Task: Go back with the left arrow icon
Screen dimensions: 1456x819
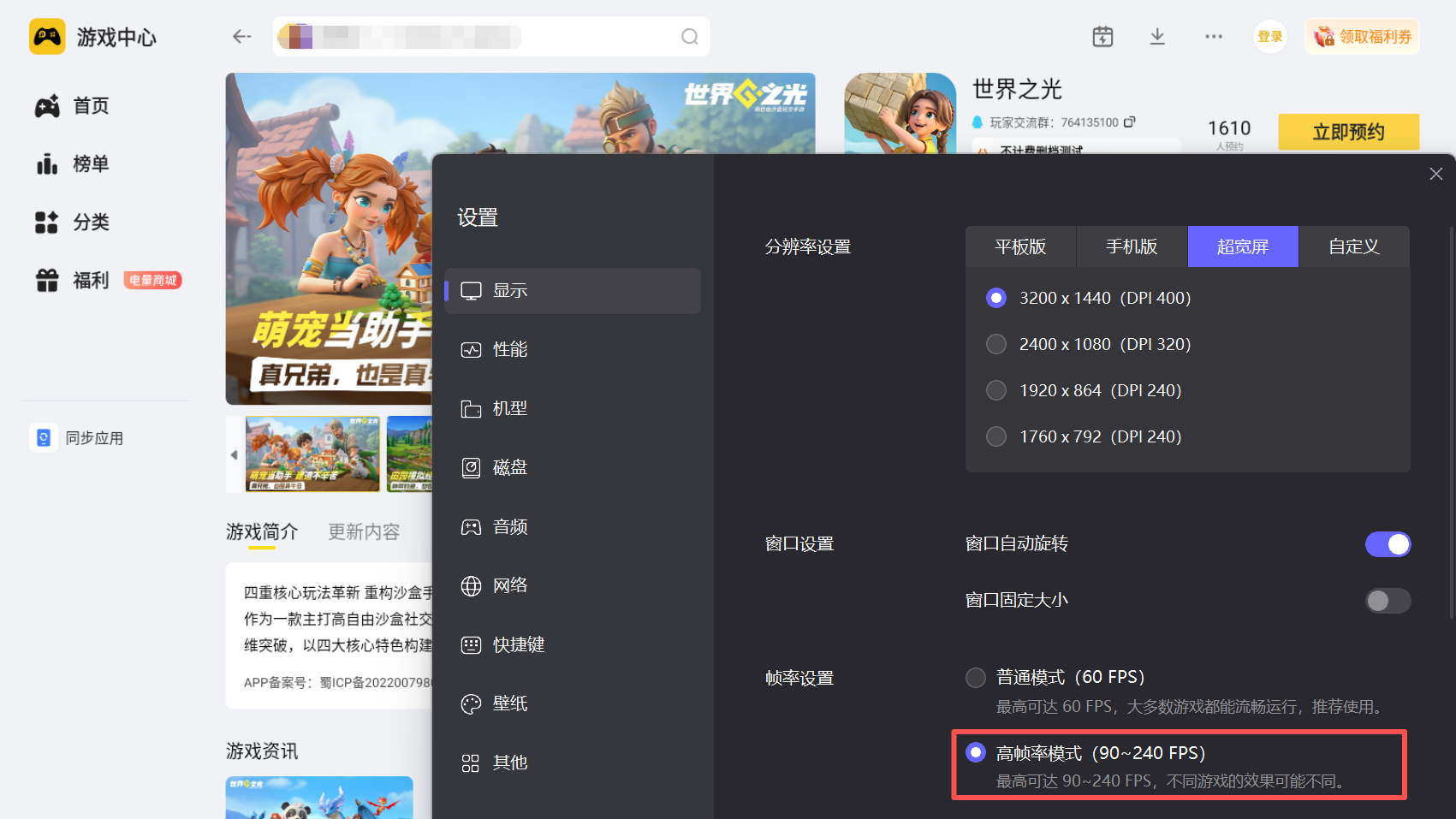Action: tap(242, 36)
